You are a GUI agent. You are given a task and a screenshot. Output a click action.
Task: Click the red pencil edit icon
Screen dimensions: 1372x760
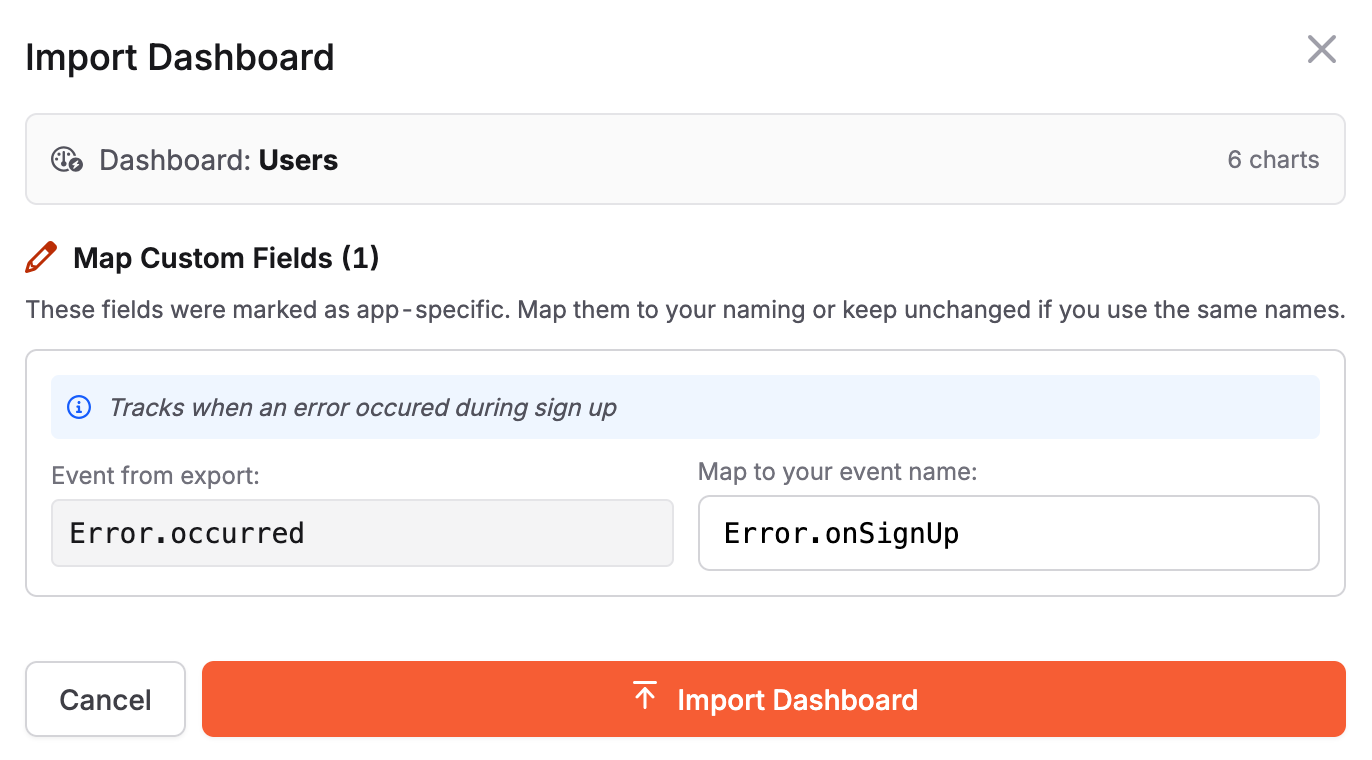(40, 257)
